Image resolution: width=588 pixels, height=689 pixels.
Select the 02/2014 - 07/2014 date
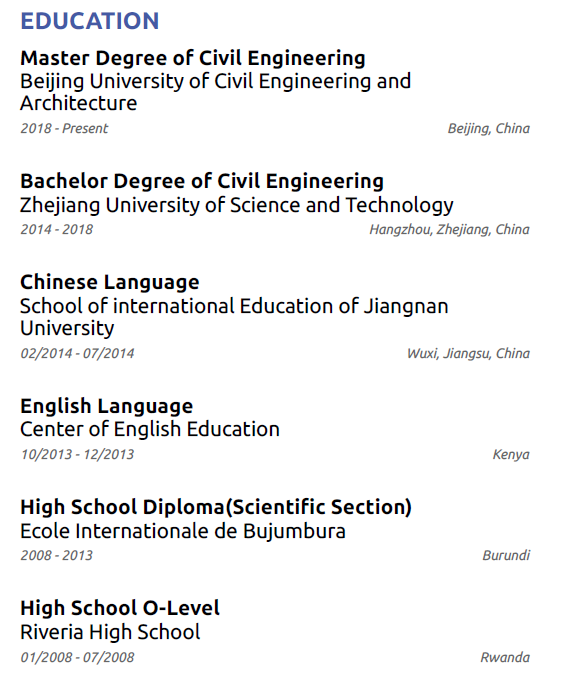[x=77, y=353]
